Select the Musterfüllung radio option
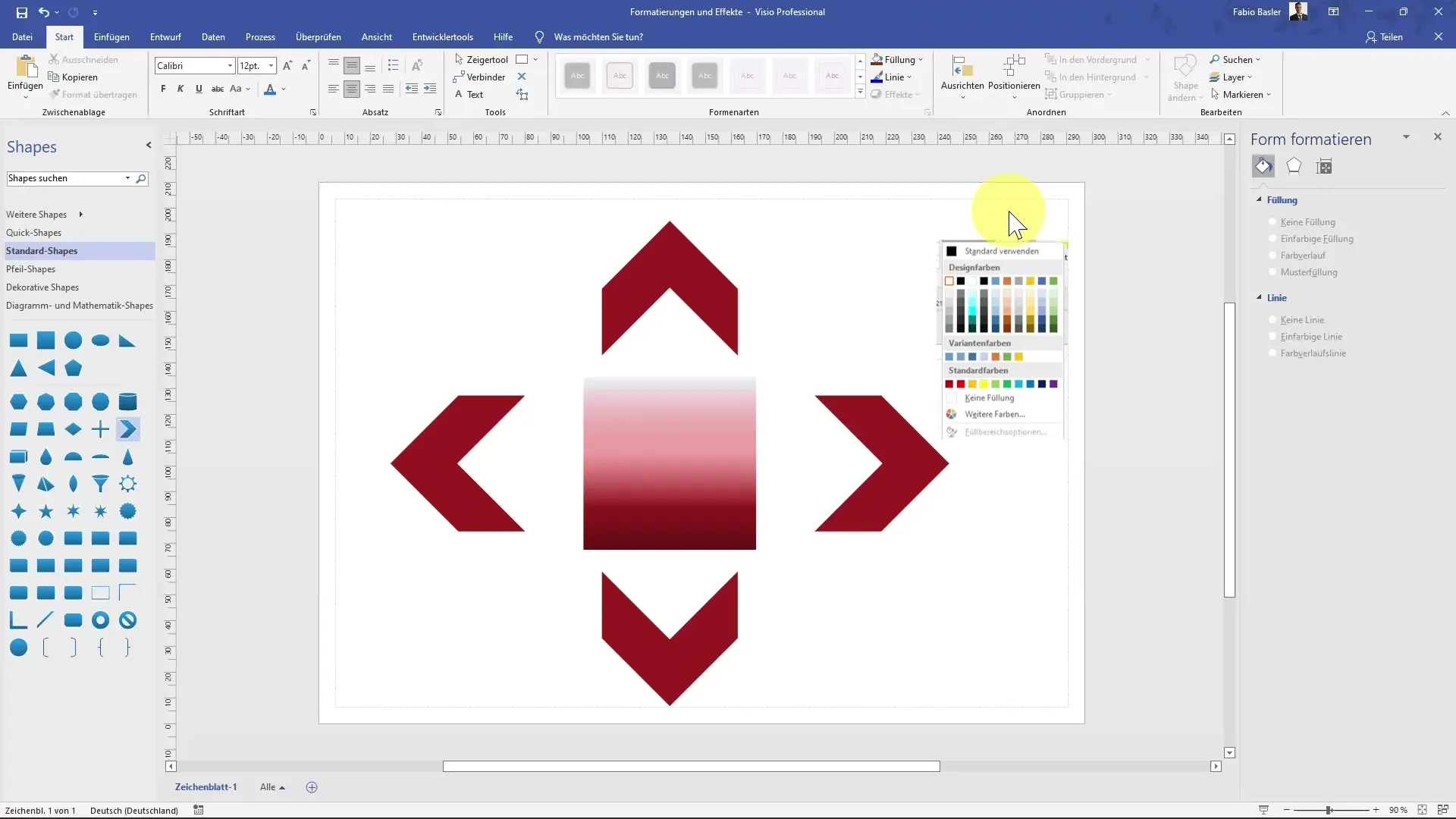 point(1273,272)
